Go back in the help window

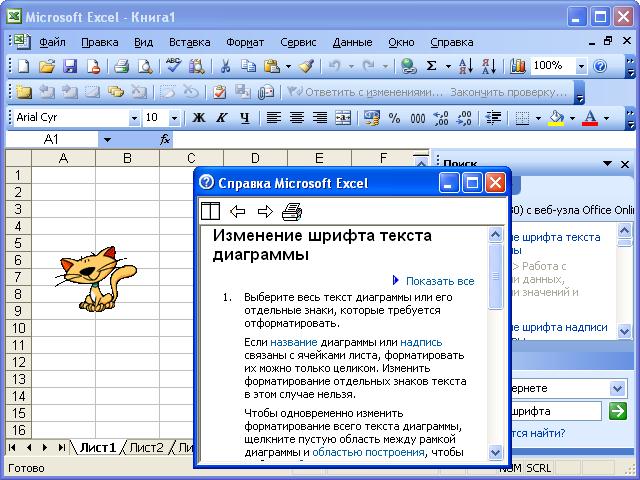coord(238,211)
